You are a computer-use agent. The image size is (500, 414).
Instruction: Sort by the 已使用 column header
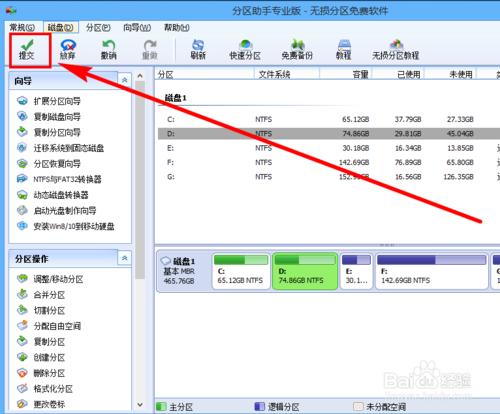pos(398,74)
